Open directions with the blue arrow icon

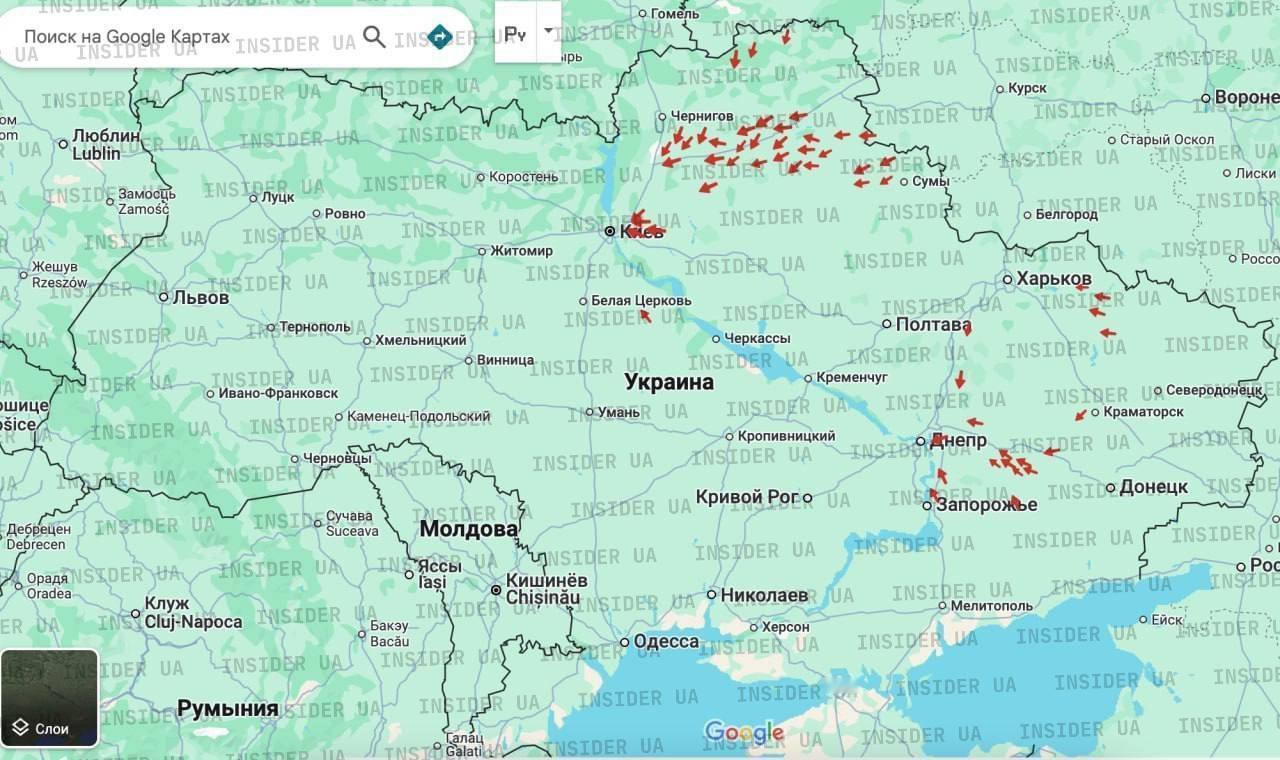pos(440,37)
